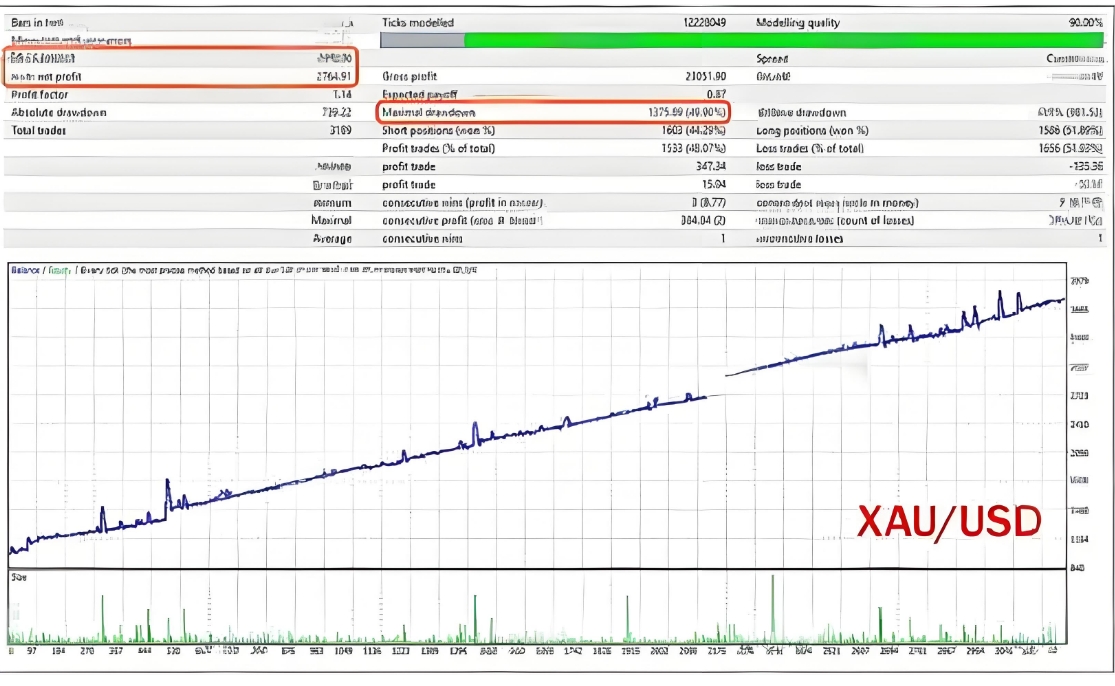Image resolution: width=1115 pixels, height=686 pixels.
Task: Click the Balance legend text above chart
Action: (x=25, y=270)
